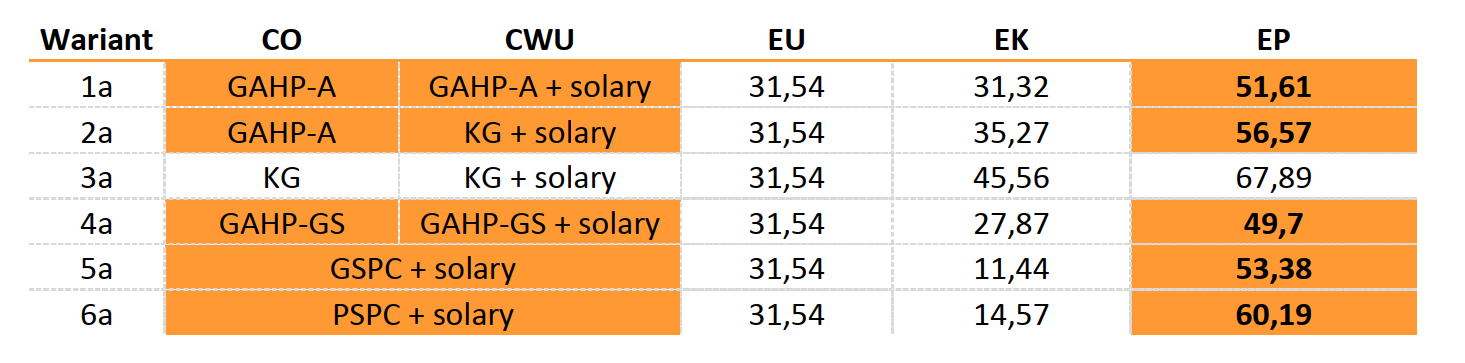Screen dimensions: 1465x363
Task: Select the KG + solary cell in row 2a
Action: (540, 132)
